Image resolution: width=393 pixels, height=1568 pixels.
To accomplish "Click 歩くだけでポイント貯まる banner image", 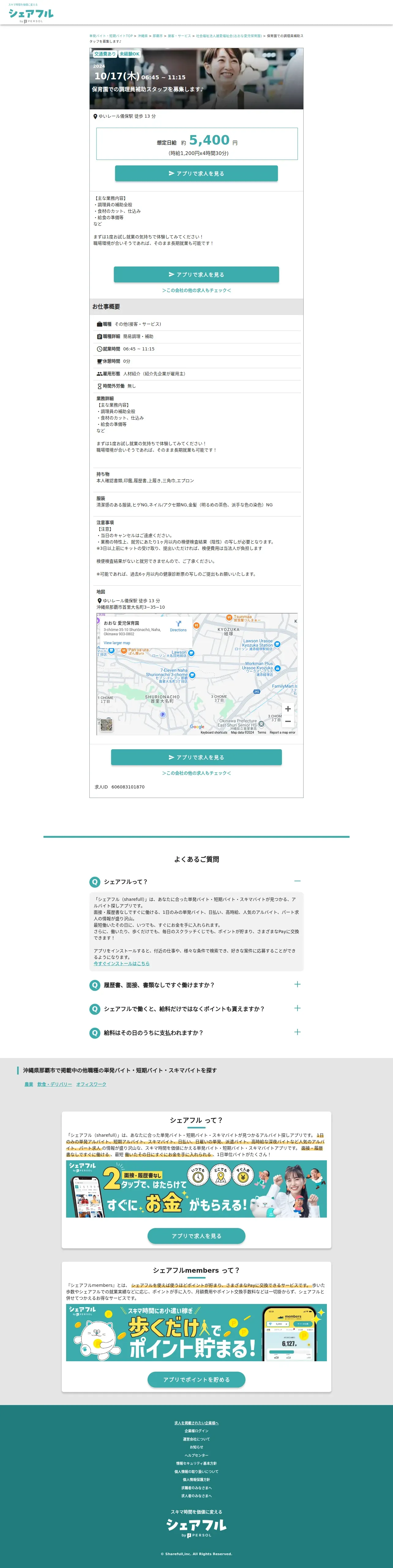I will [196, 1332].
